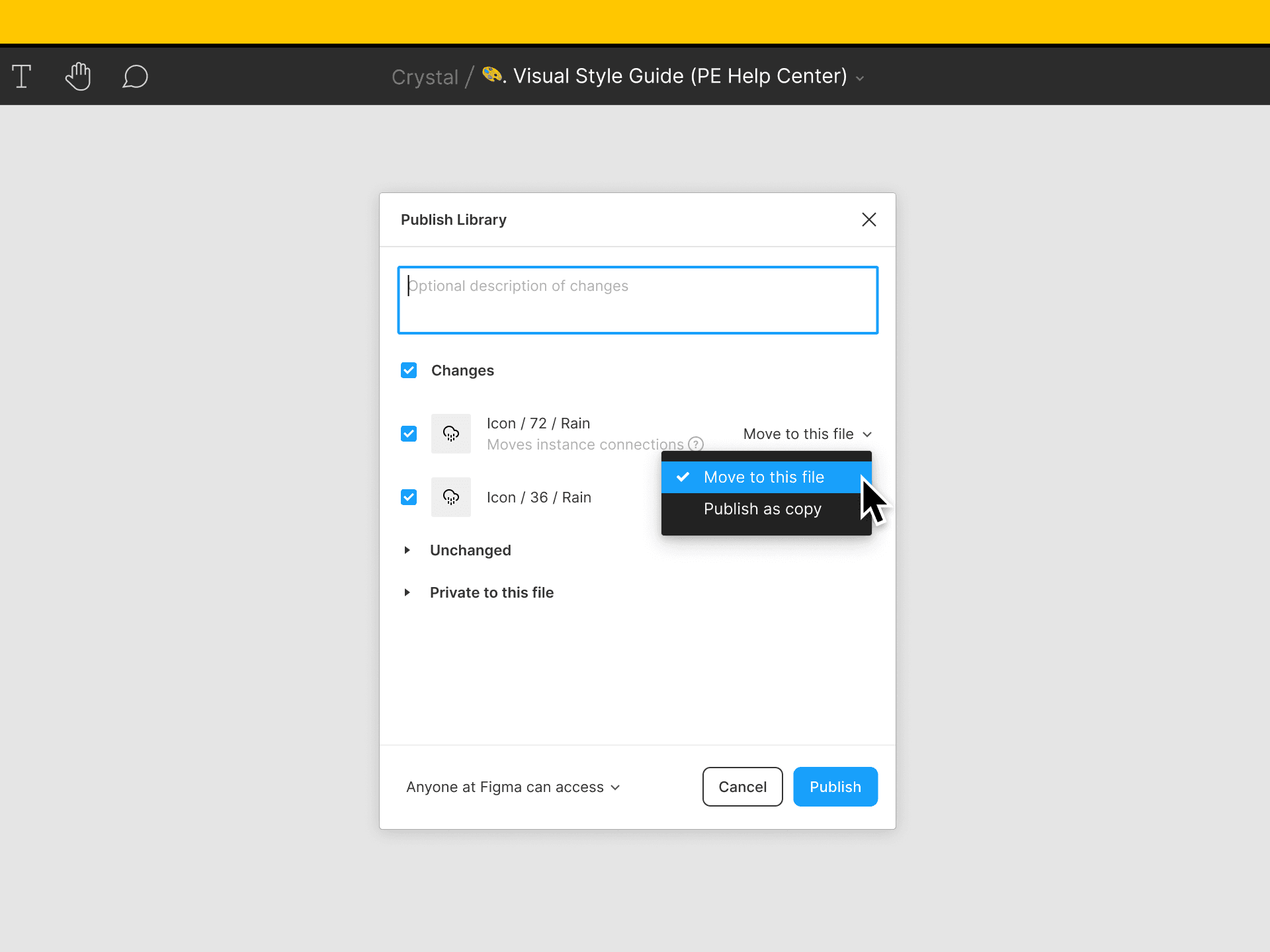
Task: Click the Icon / 72 / Rain thumbnail
Action: coord(451,434)
